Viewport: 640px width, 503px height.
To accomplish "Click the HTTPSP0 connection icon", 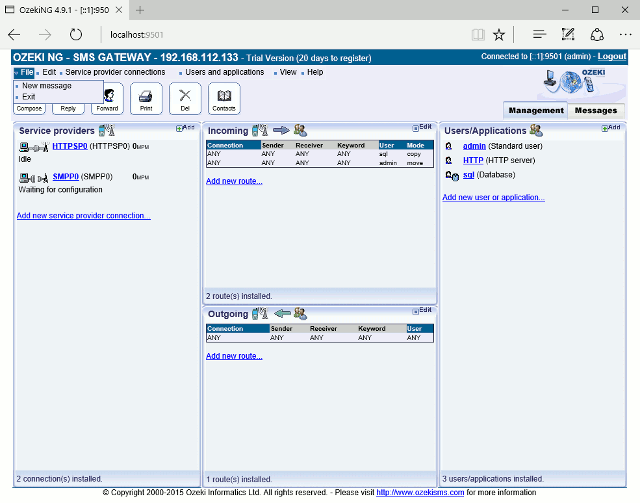I will pos(34,147).
